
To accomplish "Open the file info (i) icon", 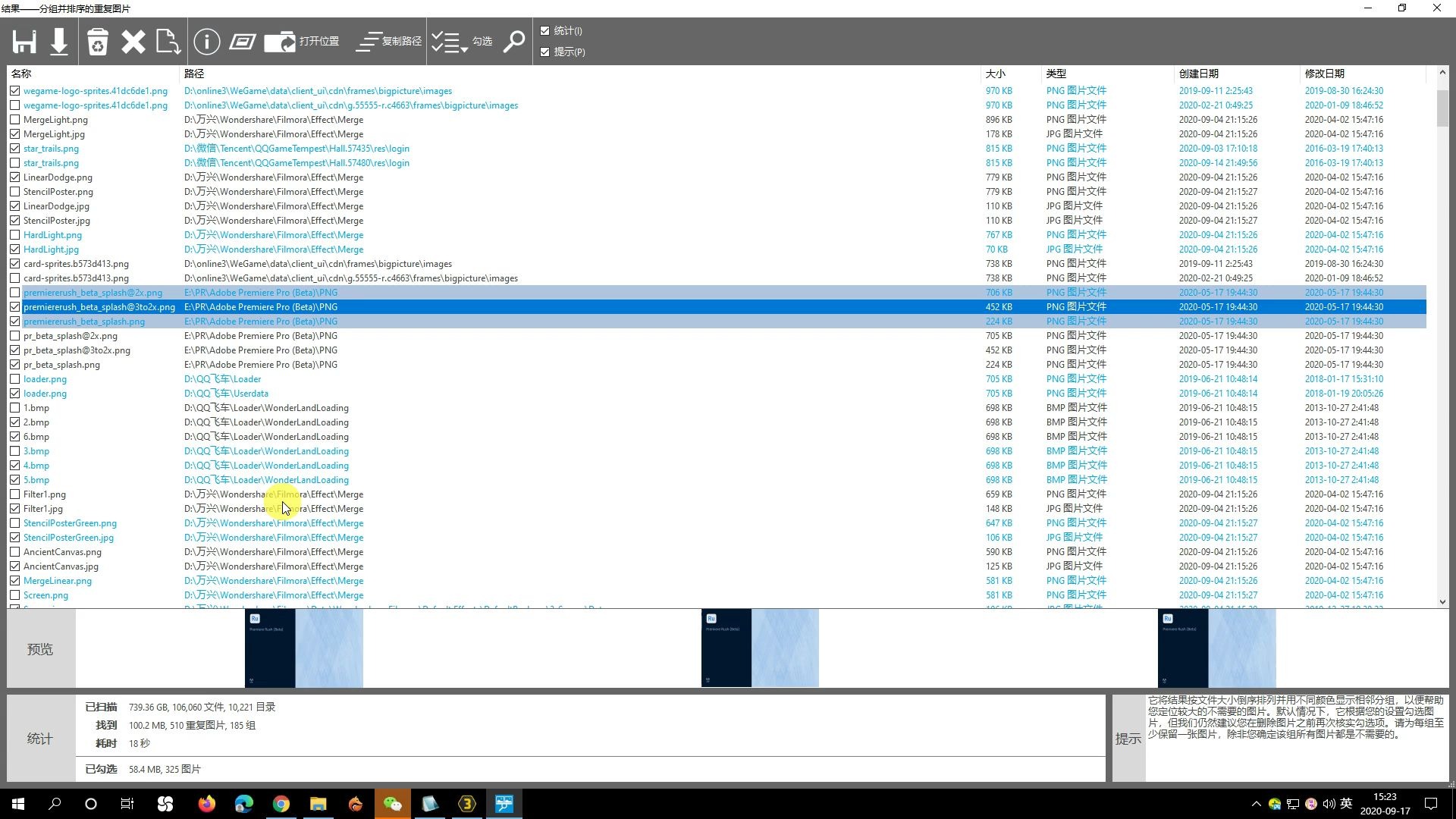I will tap(206, 42).
